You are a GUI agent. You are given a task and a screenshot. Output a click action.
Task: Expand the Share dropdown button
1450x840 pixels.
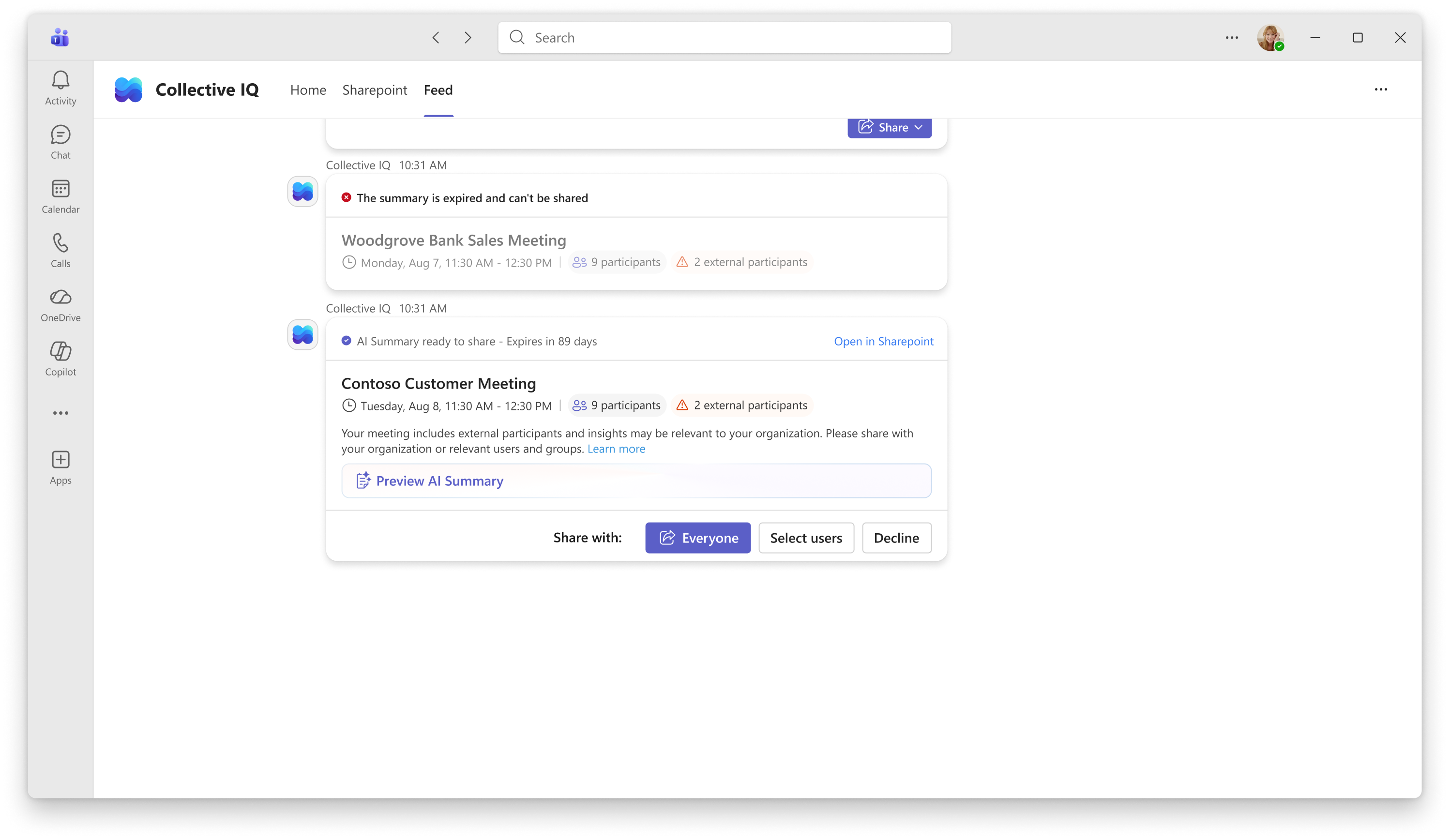click(890, 127)
